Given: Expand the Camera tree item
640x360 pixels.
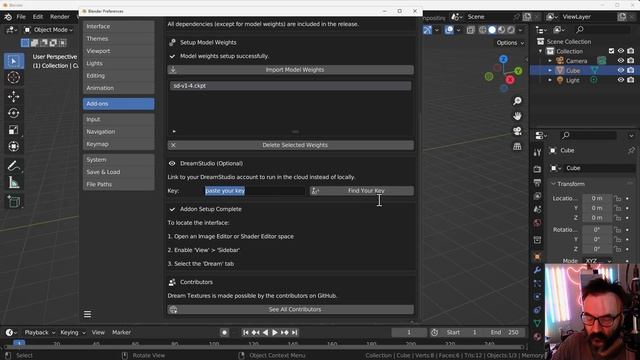Looking at the screenshot, I should [x=550, y=61].
